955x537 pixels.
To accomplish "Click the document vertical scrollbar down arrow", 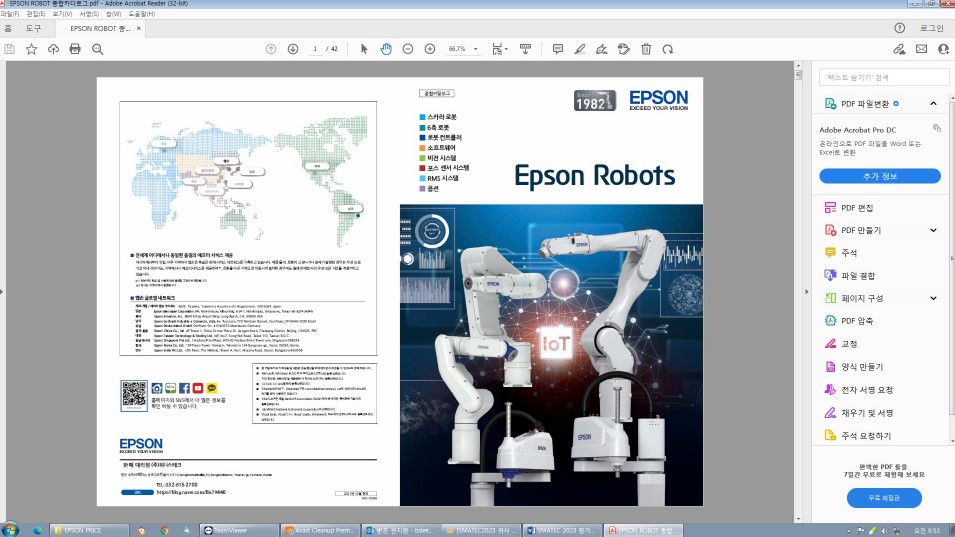I will click(x=798, y=518).
